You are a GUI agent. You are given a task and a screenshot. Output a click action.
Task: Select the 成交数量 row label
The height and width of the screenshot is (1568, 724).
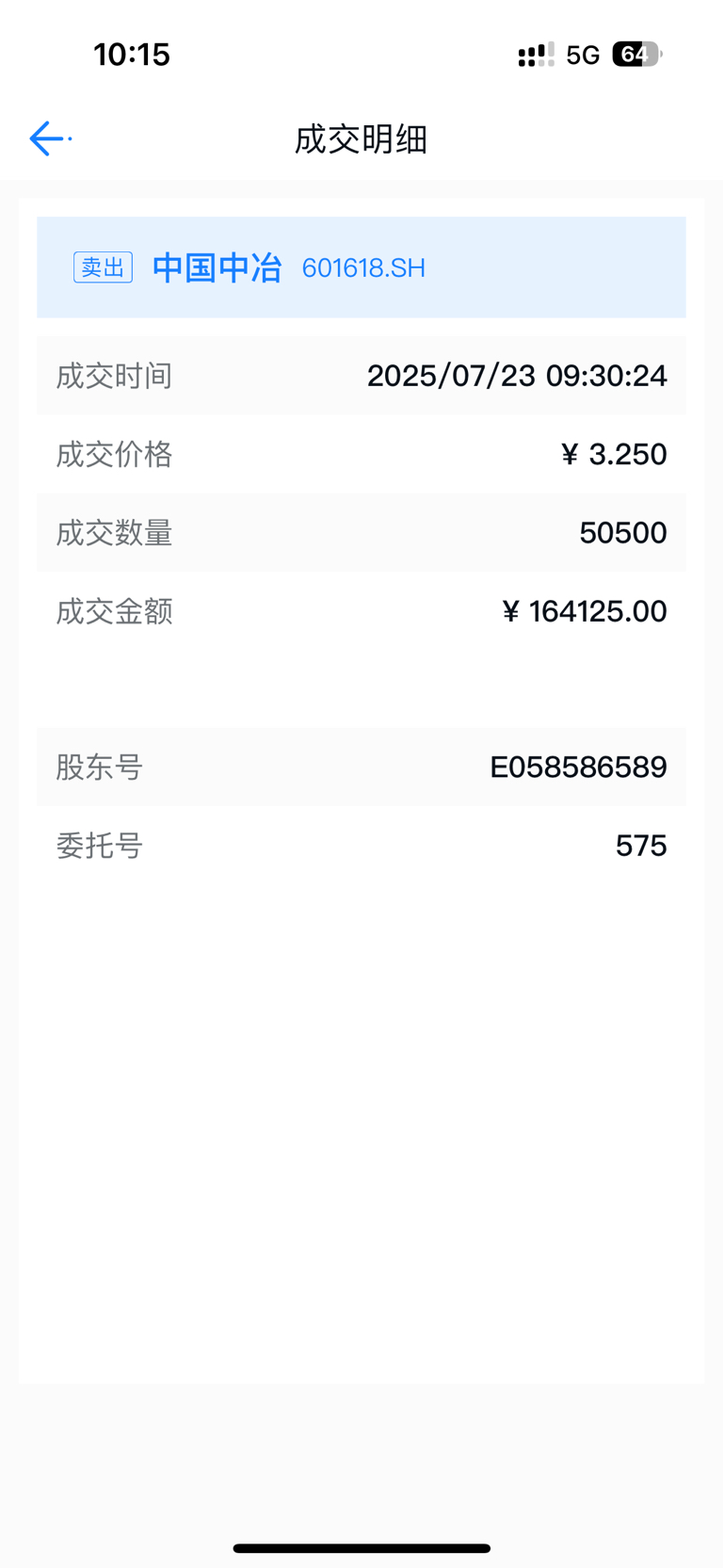[x=115, y=533]
